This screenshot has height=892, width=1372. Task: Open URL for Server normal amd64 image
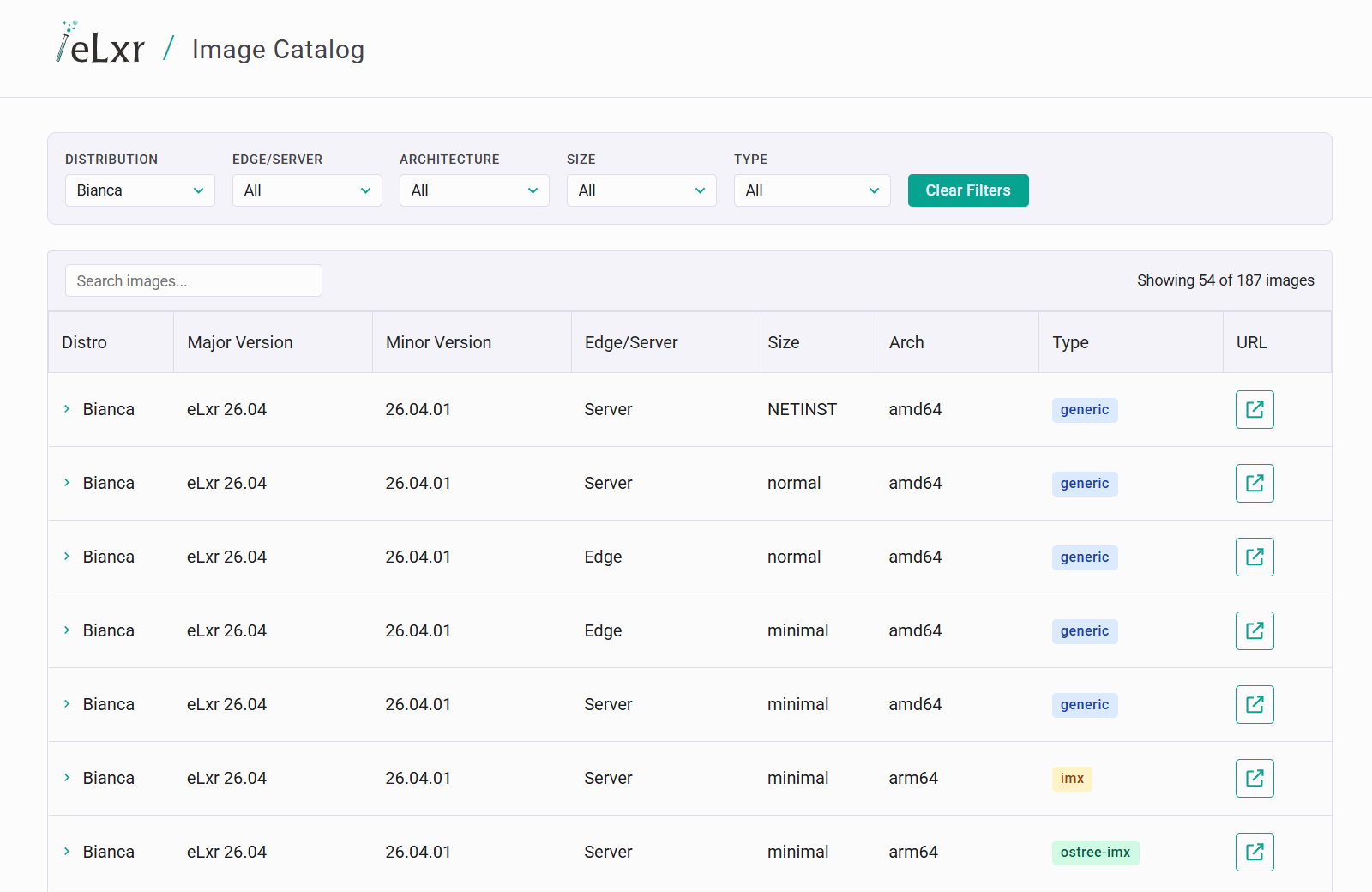click(1255, 483)
